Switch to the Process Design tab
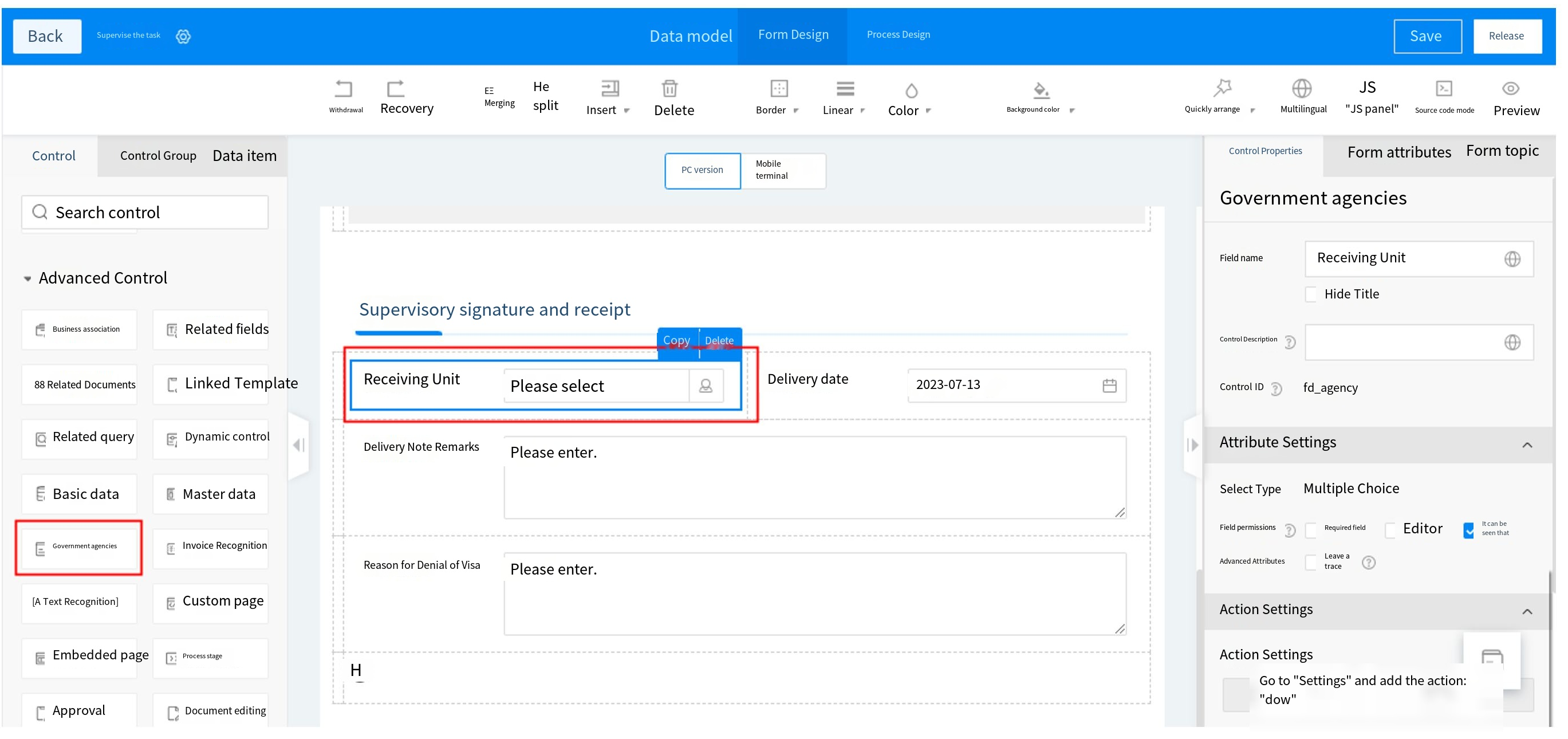The image size is (1568, 739). click(898, 35)
